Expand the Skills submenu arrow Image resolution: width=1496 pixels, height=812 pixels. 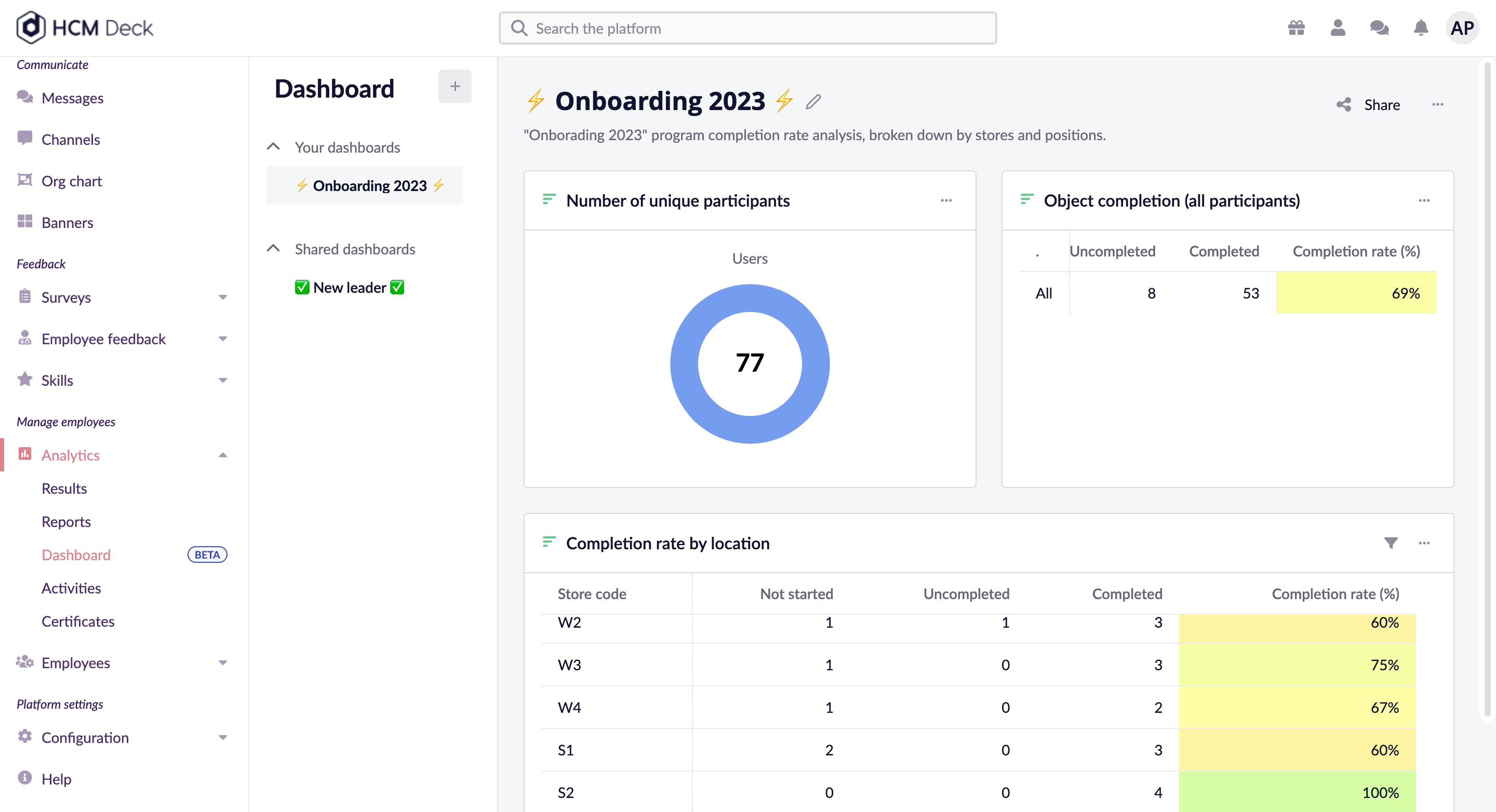pyautogui.click(x=223, y=380)
